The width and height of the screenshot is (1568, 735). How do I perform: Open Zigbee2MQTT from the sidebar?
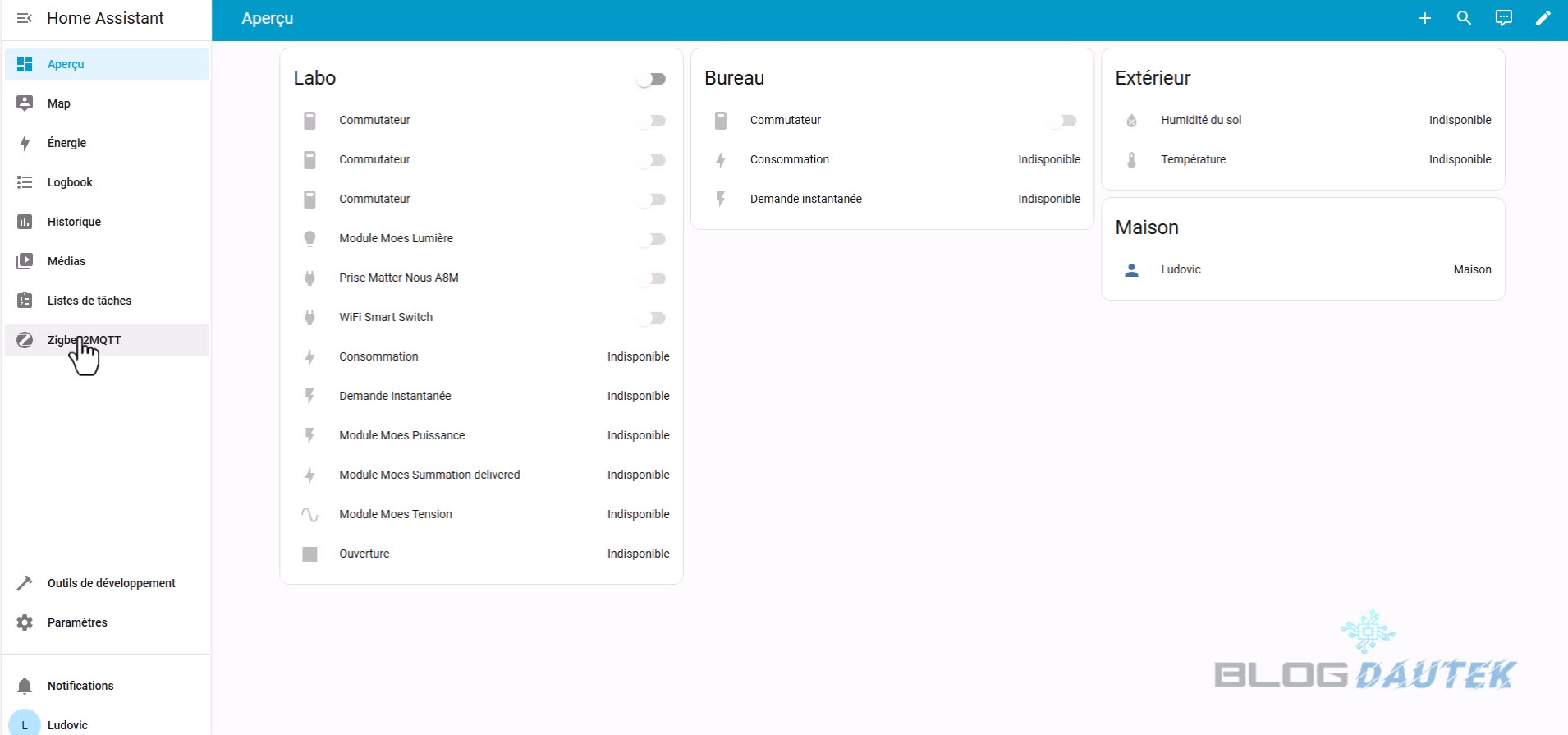84,340
